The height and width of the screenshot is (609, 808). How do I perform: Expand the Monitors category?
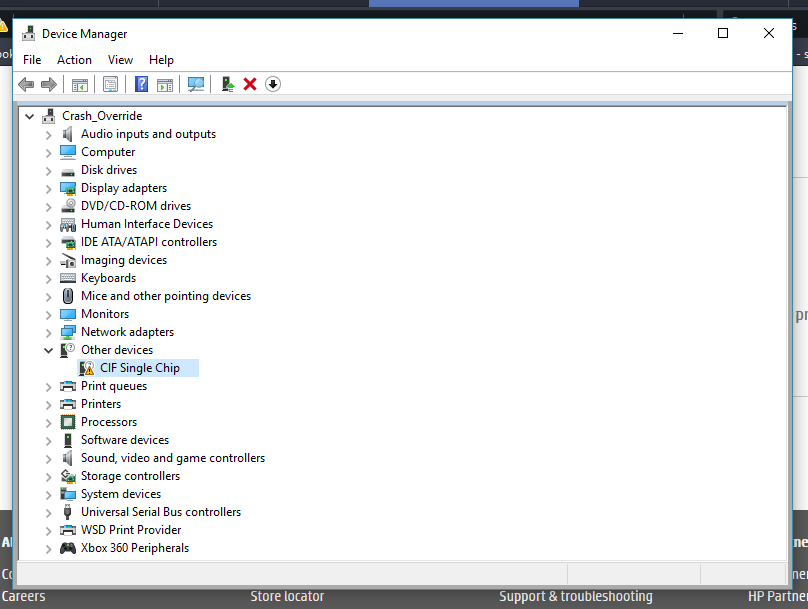point(48,315)
